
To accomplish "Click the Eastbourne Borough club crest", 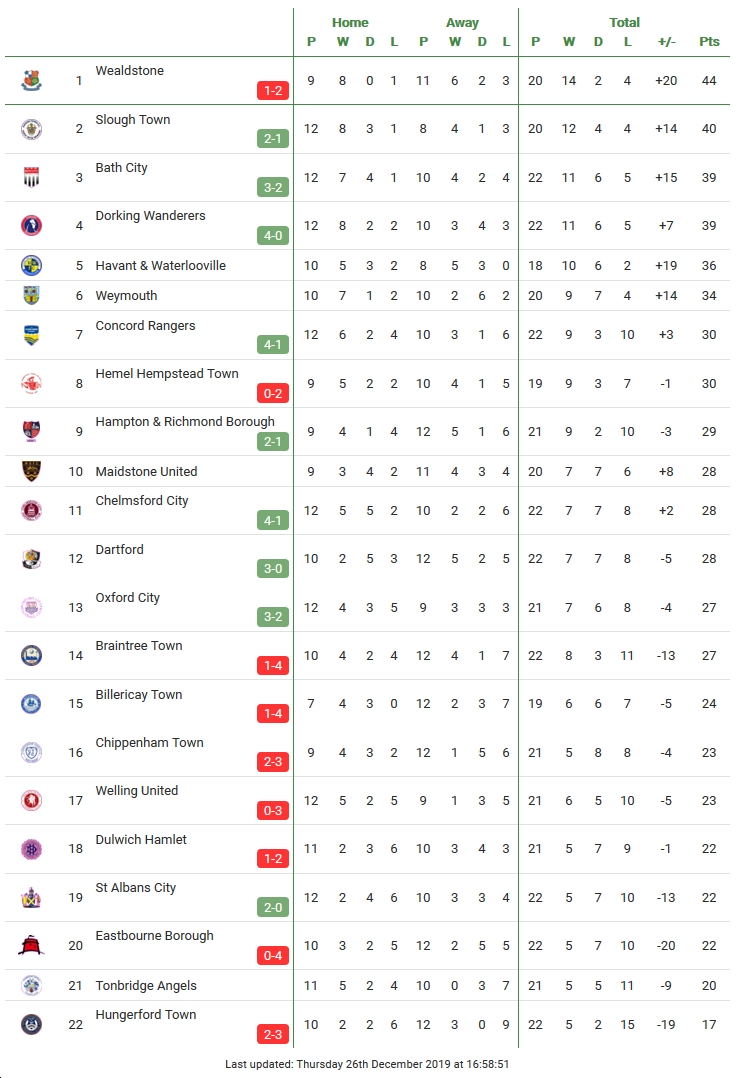I will coord(31,946).
